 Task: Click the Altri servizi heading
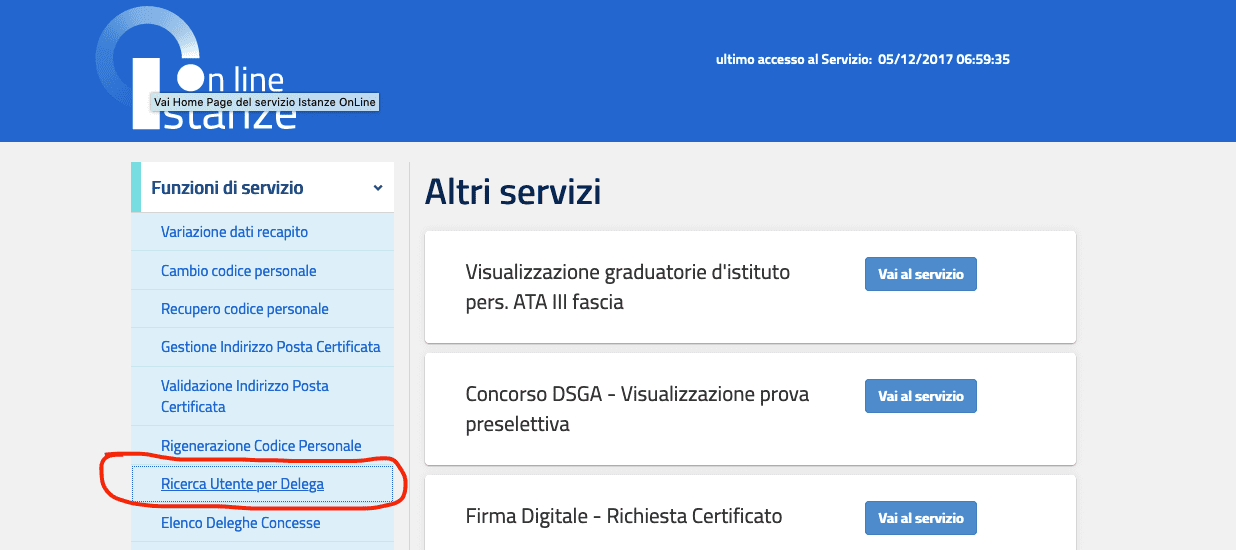click(x=513, y=191)
